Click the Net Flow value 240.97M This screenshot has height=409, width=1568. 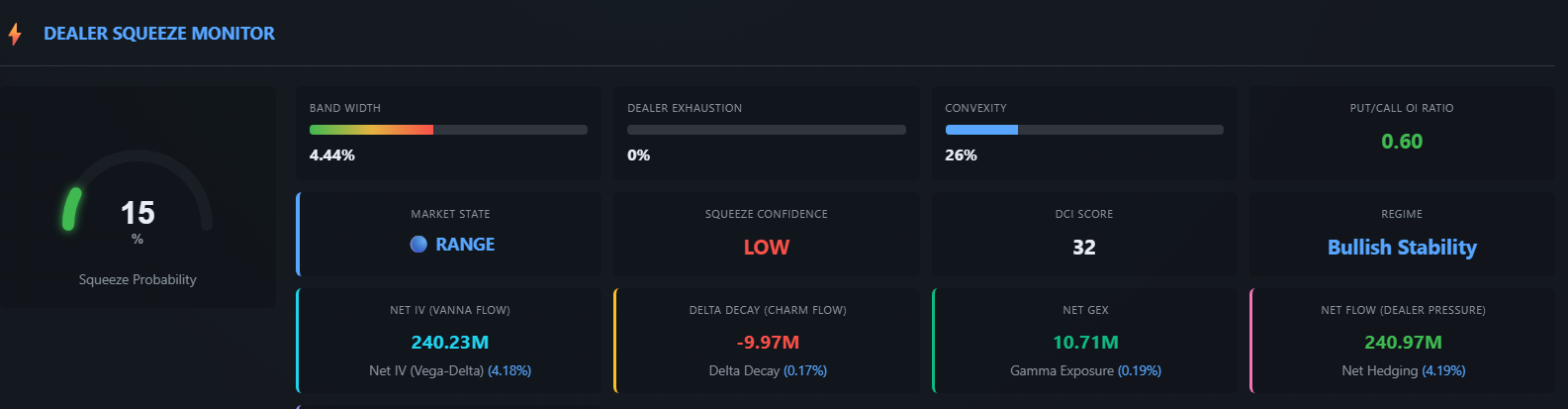tap(1403, 343)
